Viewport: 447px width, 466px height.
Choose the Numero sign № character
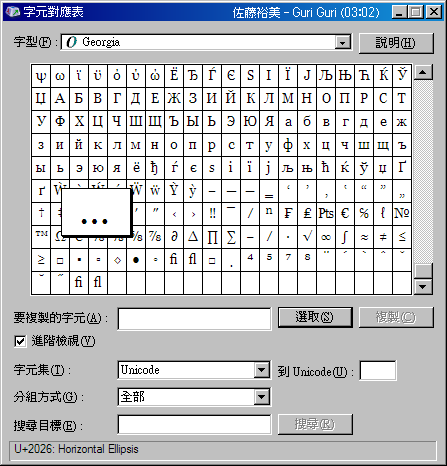pyautogui.click(x=402, y=214)
